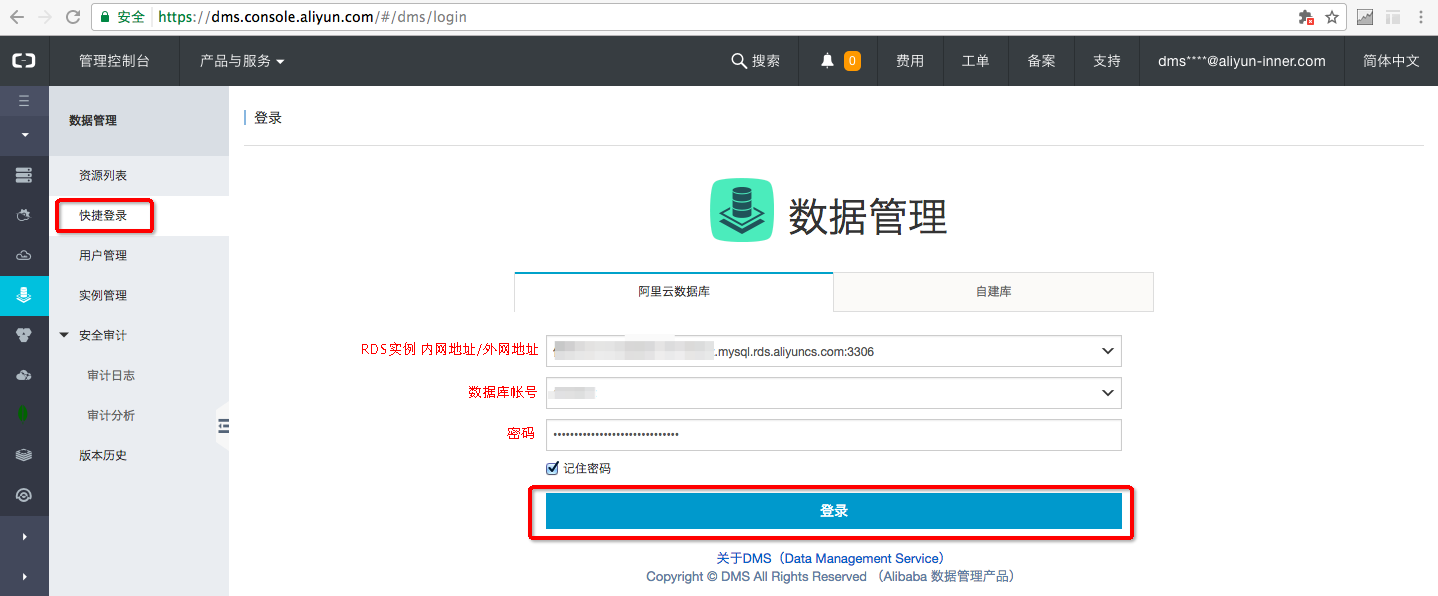
Task: Open the account dms****@aliyun-inner.com menu
Action: [x=1241, y=61]
